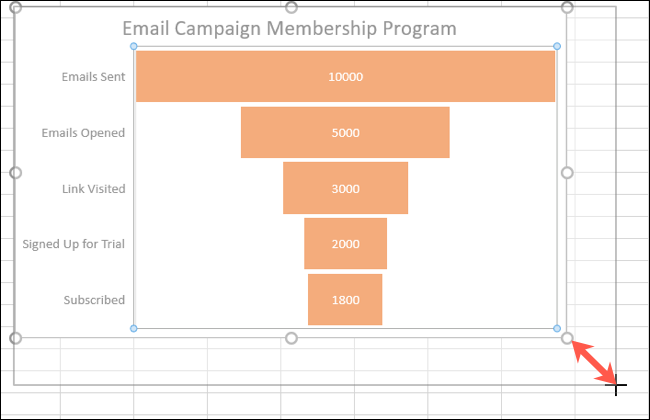Select the chart title Email Campaign Membership Program
Viewport: 650px width, 420px height.
288,28
